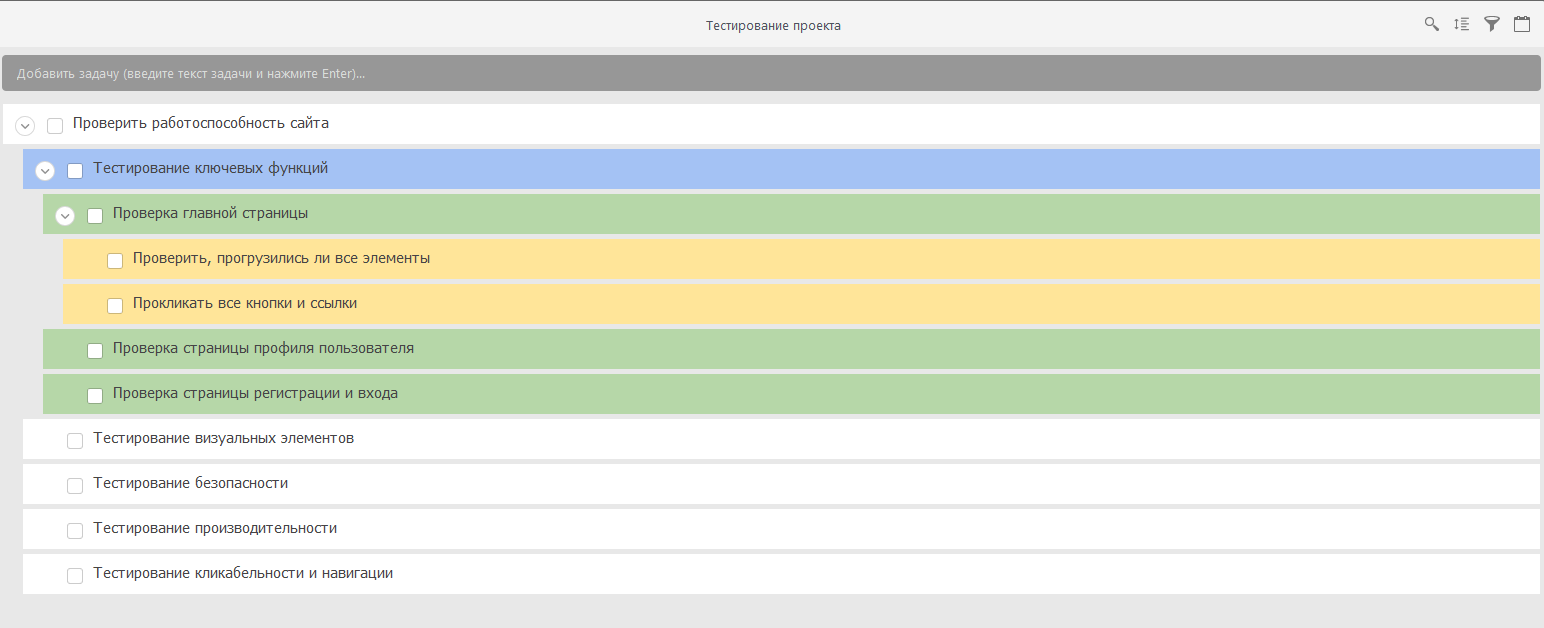This screenshot has width=1544, height=628.
Task: Tick 'Тестирование кликабельности и навигации' checkbox
Action: 75,575
